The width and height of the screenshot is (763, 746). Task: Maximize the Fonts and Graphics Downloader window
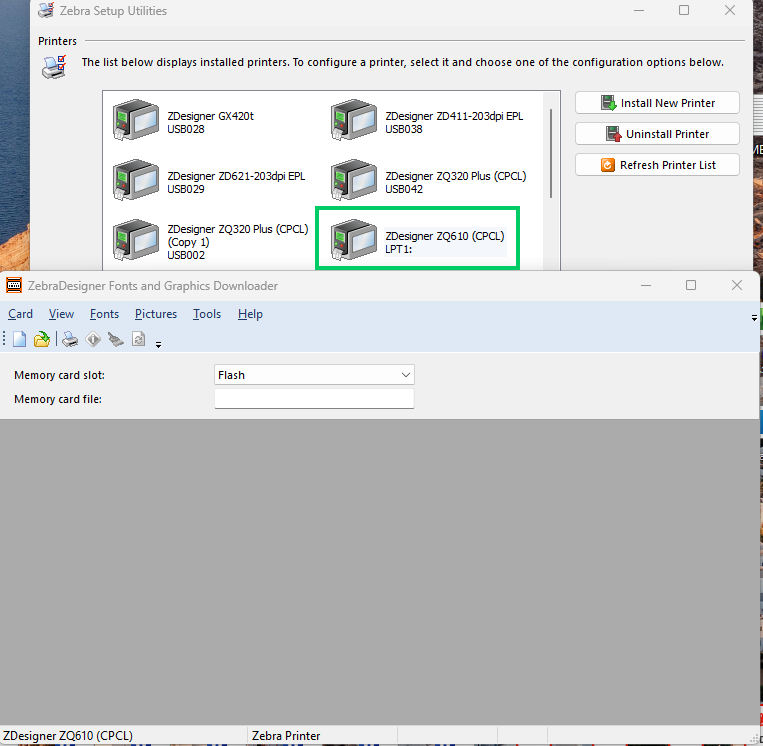tap(691, 285)
